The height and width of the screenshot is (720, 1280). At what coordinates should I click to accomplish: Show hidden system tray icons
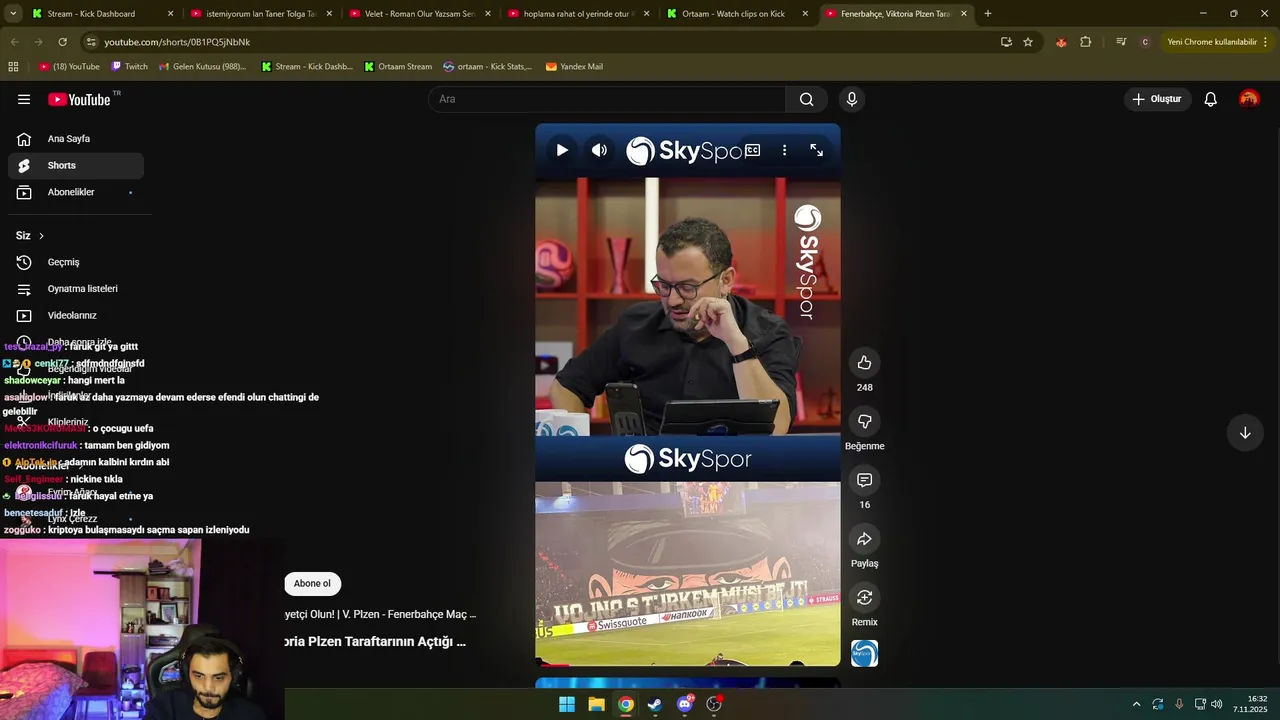[1136, 704]
